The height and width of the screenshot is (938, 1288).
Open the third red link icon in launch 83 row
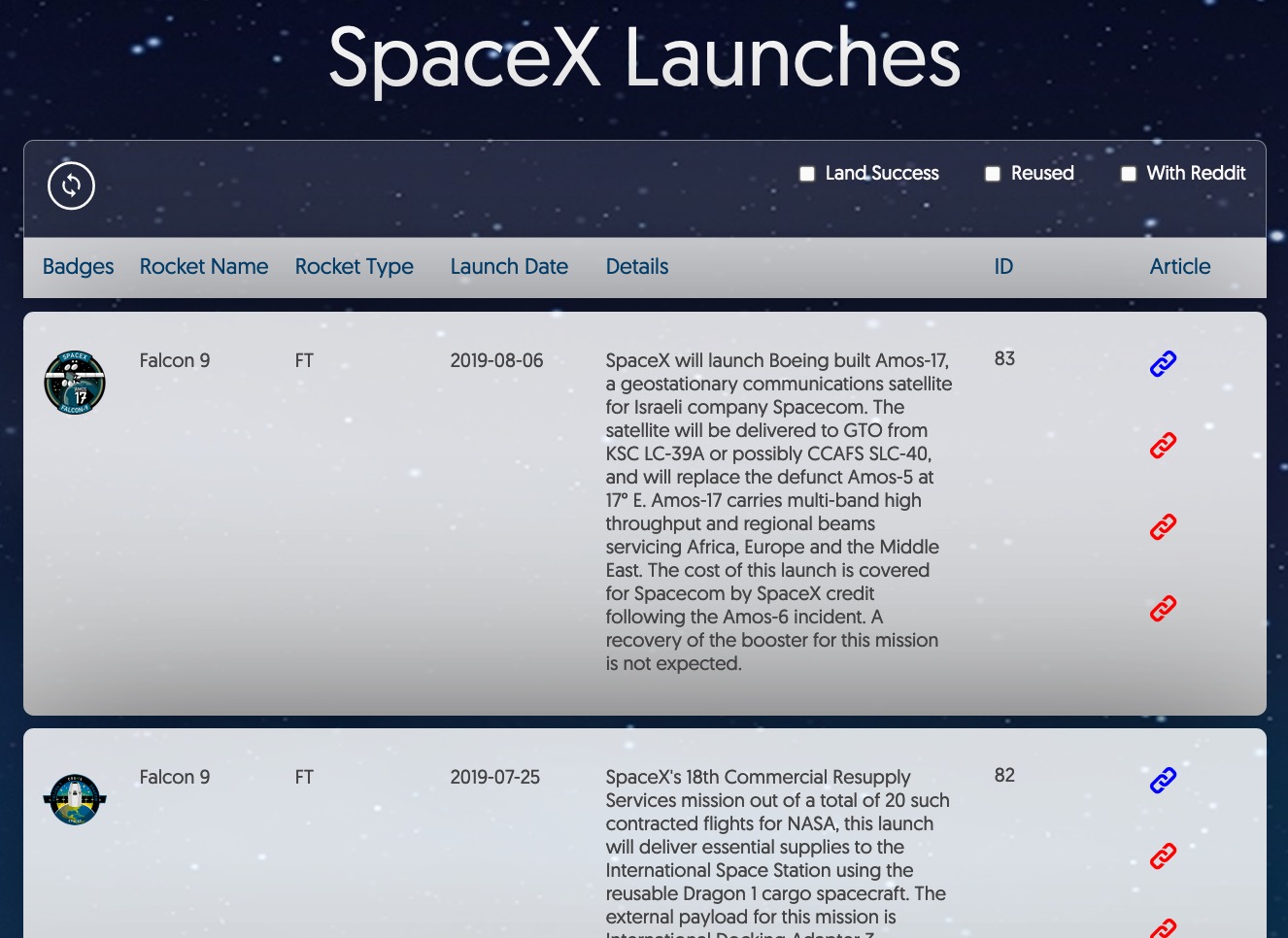(x=1163, y=608)
